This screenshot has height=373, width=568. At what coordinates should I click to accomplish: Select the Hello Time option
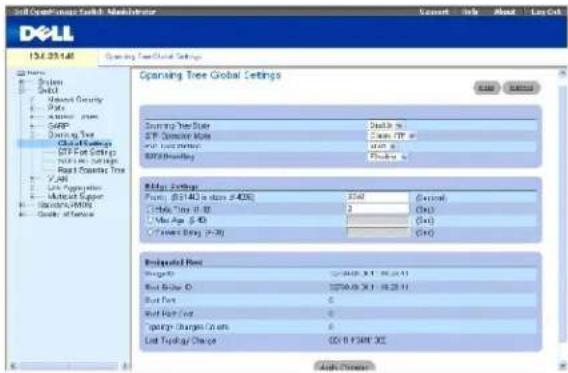[150, 209]
